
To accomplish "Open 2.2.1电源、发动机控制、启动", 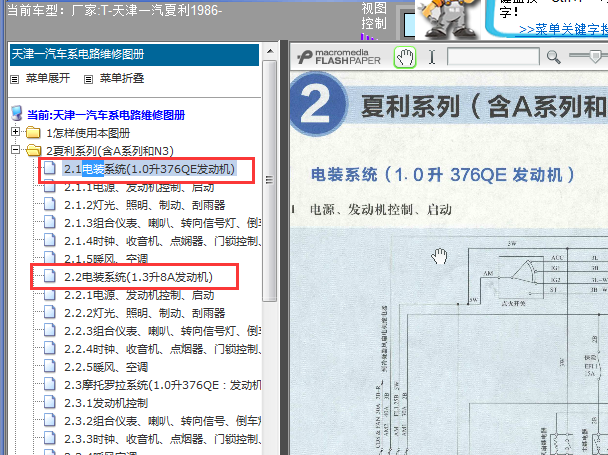I will click(139, 295).
